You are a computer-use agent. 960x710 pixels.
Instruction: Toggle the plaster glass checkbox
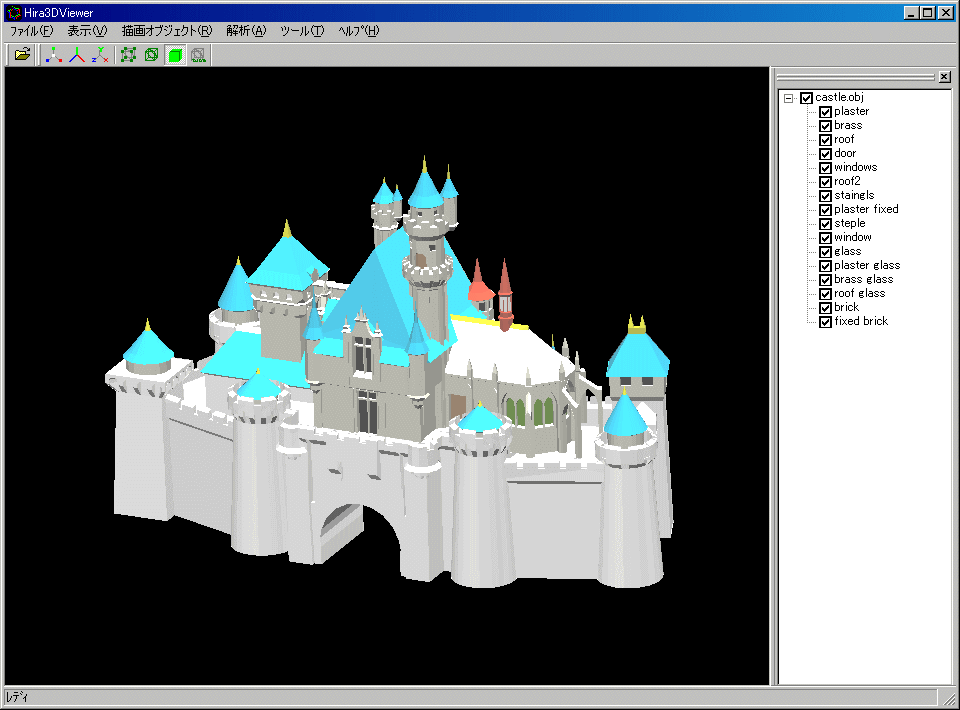825,266
